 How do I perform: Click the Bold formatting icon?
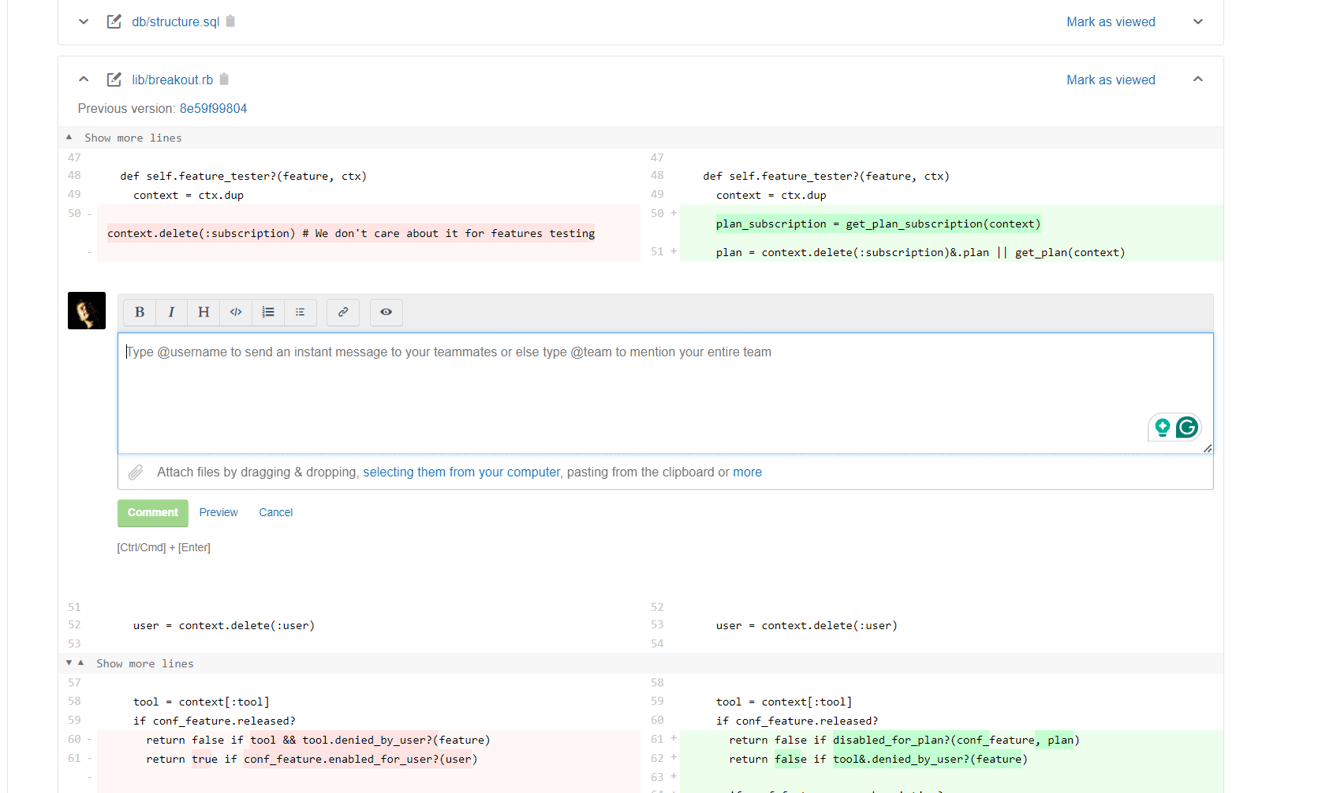pyautogui.click(x=140, y=312)
